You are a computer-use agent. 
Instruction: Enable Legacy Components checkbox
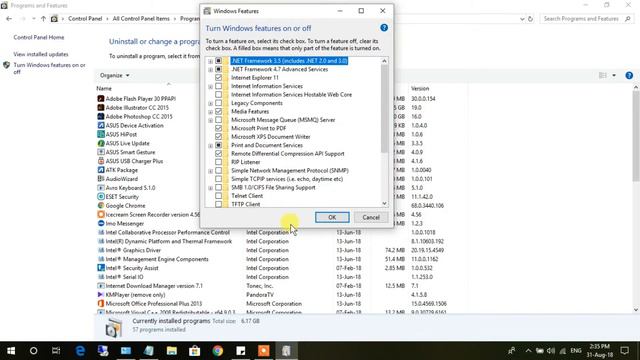pos(218,103)
